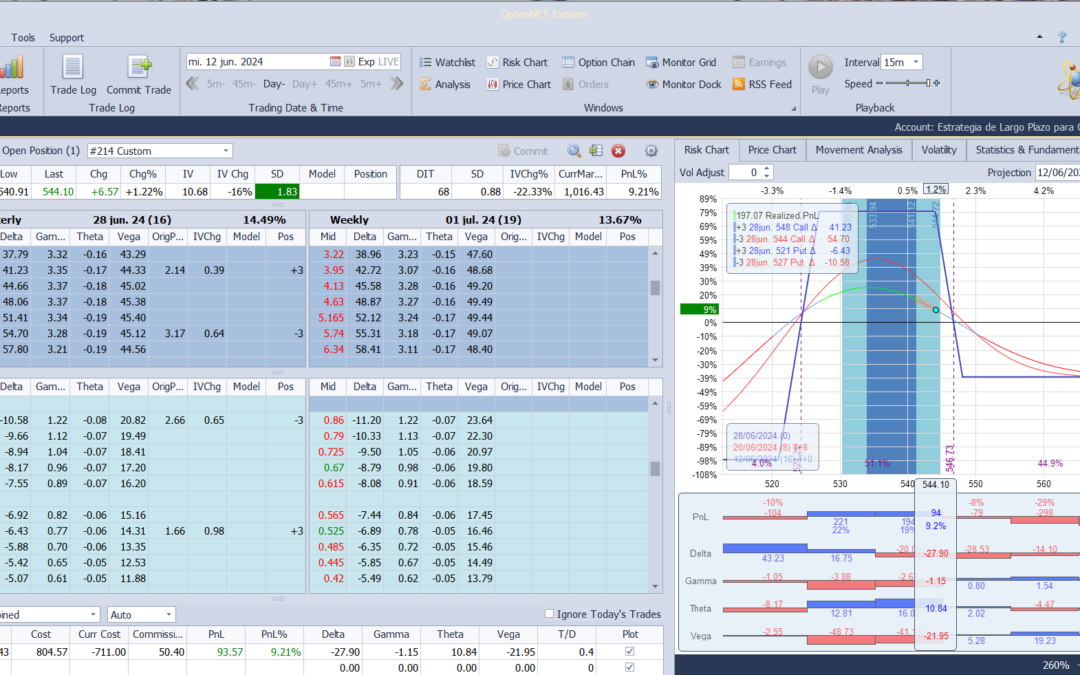The width and height of the screenshot is (1080, 675).
Task: Open calendar picker in trading date field
Action: pyautogui.click(x=335, y=61)
